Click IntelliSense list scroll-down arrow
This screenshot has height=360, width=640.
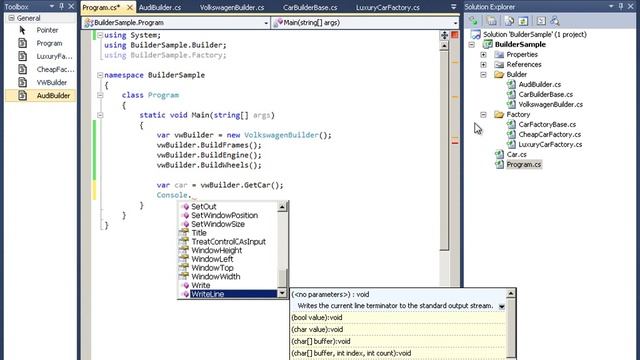[282, 293]
